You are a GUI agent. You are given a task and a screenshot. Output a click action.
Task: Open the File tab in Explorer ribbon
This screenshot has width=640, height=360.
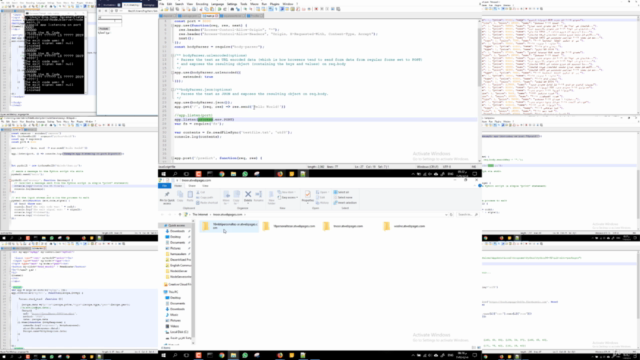[x=164, y=186]
